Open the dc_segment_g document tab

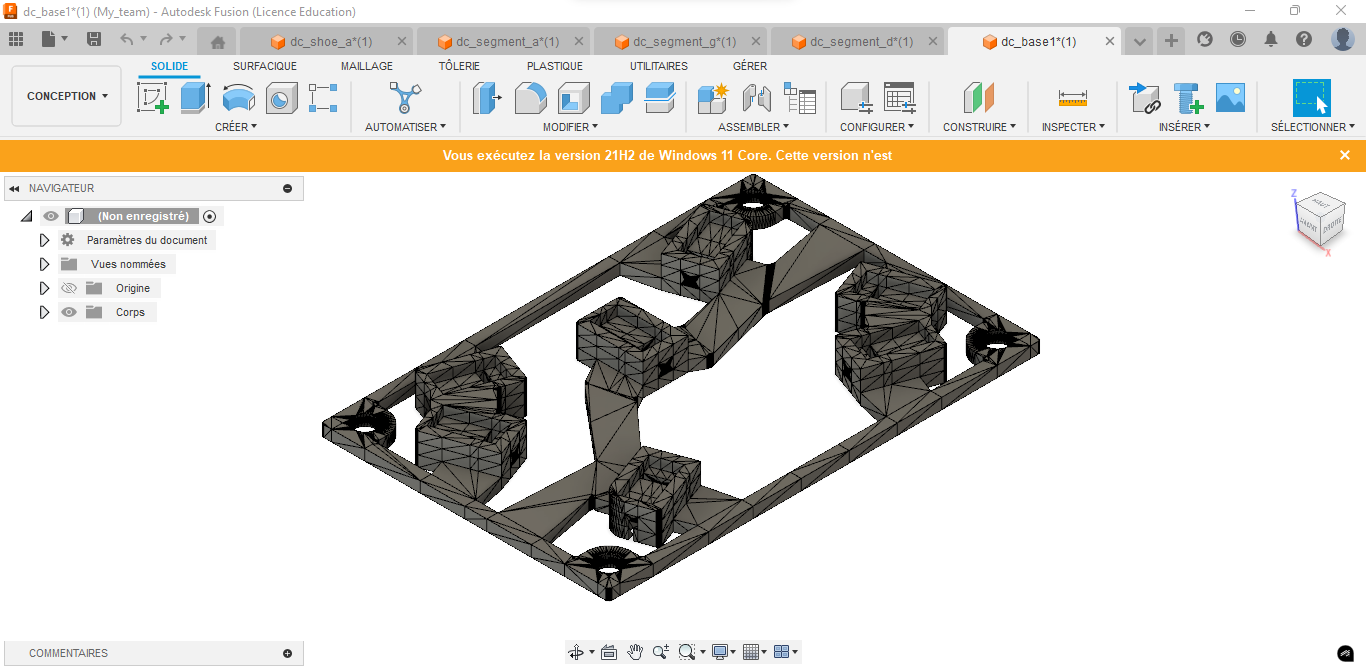(684, 42)
